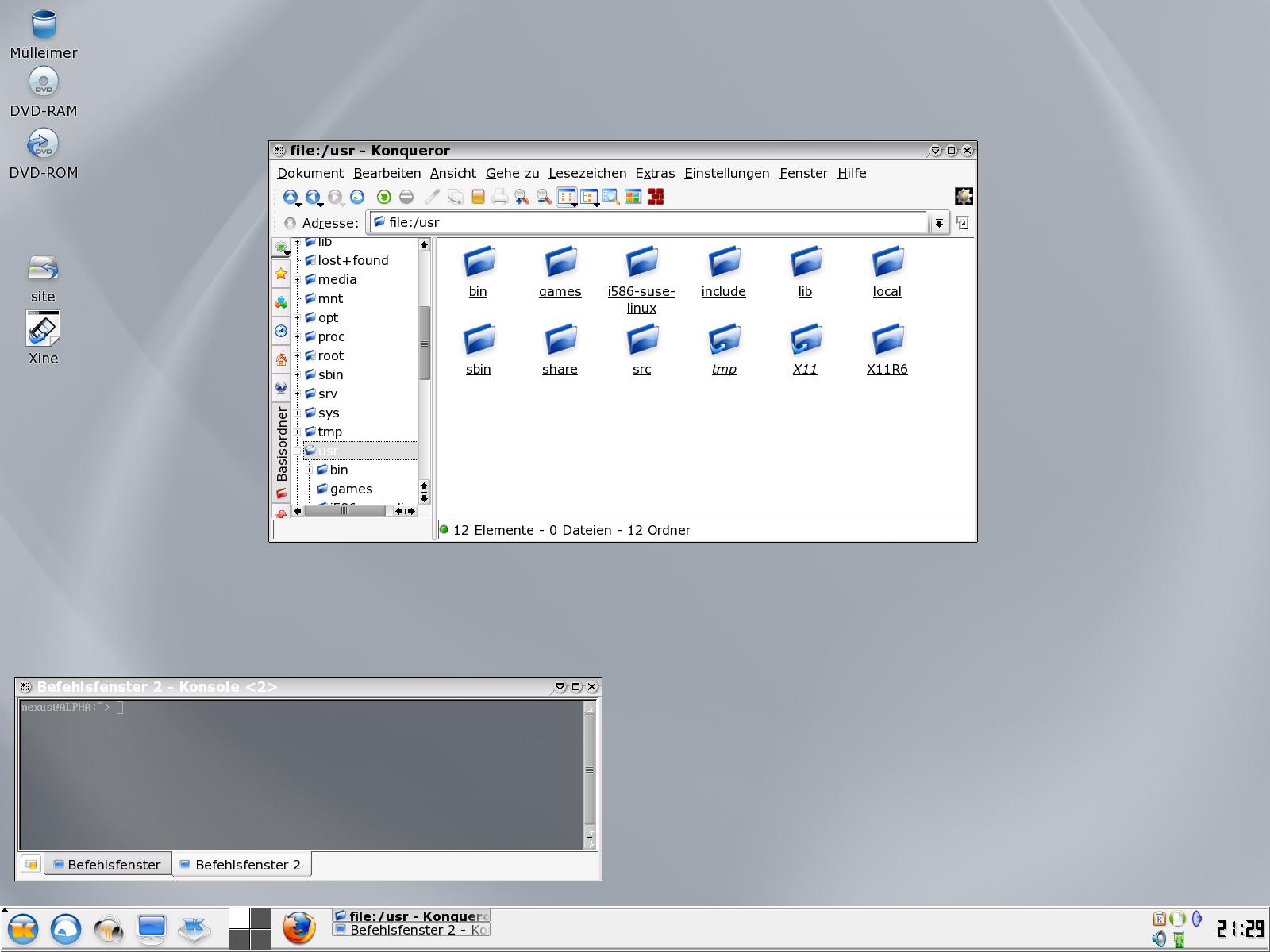The height and width of the screenshot is (952, 1270).
Task: Switch to icon view mode
Action: [567, 198]
